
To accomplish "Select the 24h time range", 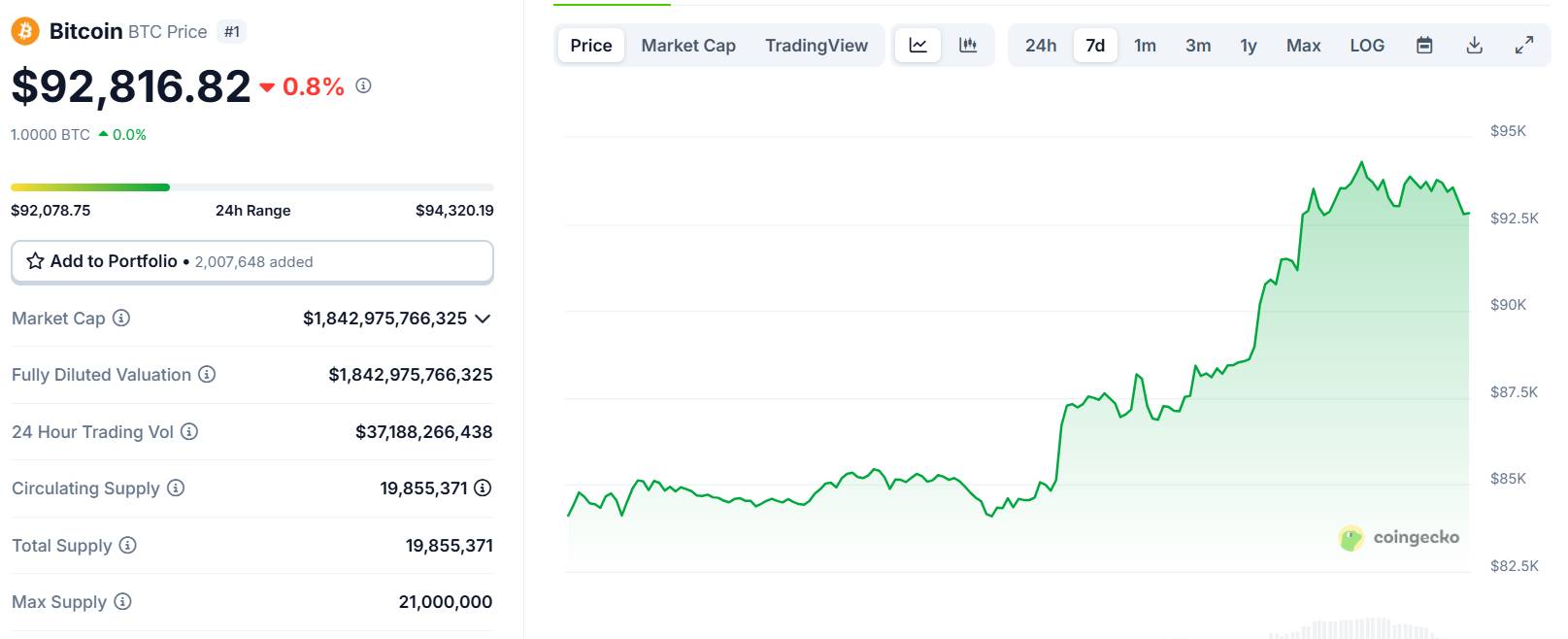I will [1041, 46].
